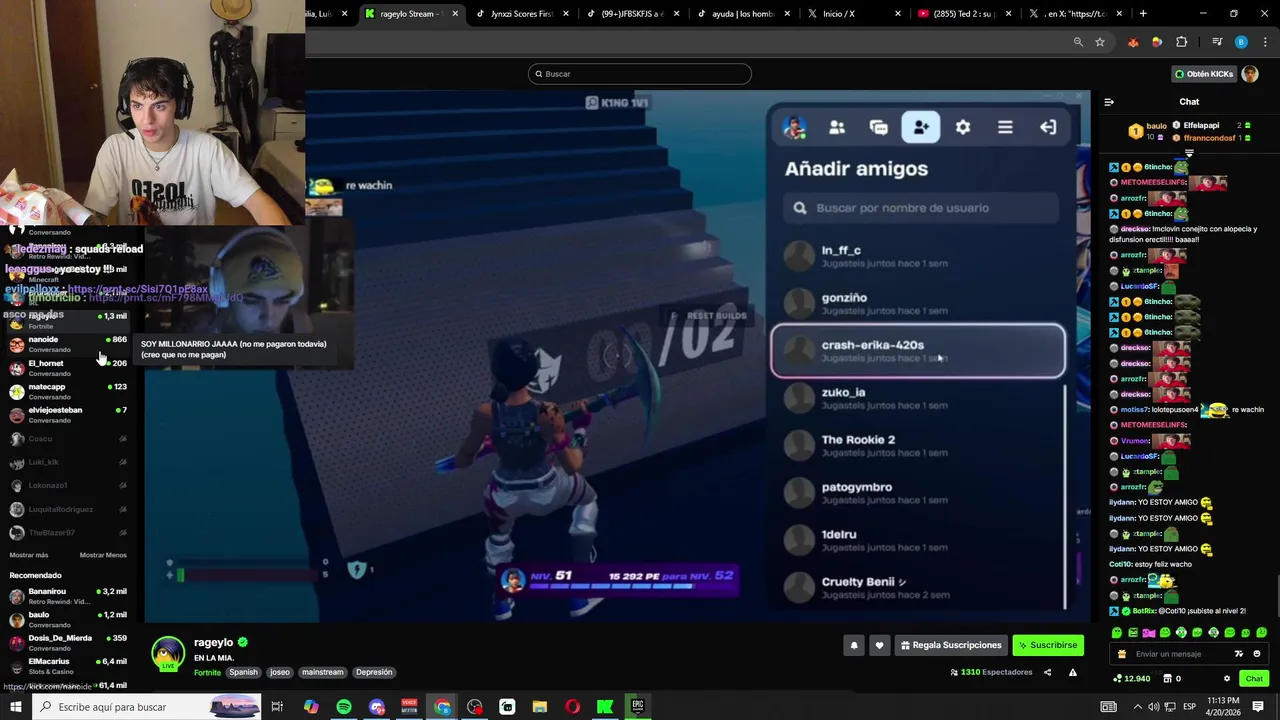Click the Obtén KICKs button
Image resolution: width=1280 pixels, height=720 pixels.
(1204, 74)
